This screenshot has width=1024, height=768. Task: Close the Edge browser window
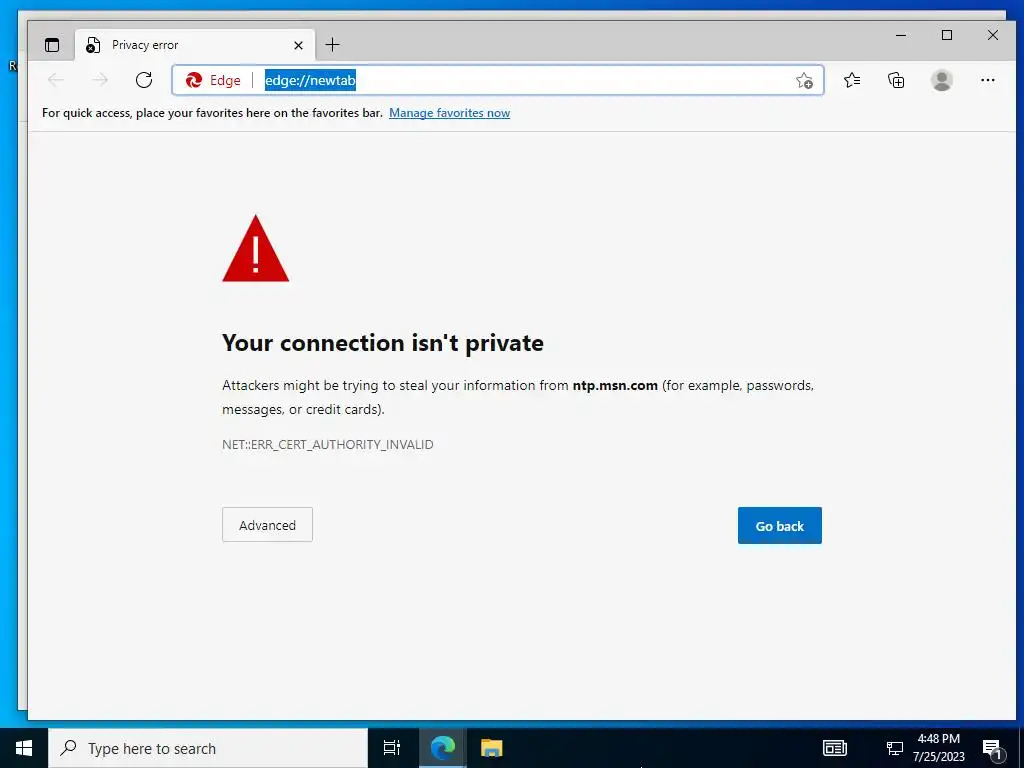pyautogui.click(x=993, y=35)
